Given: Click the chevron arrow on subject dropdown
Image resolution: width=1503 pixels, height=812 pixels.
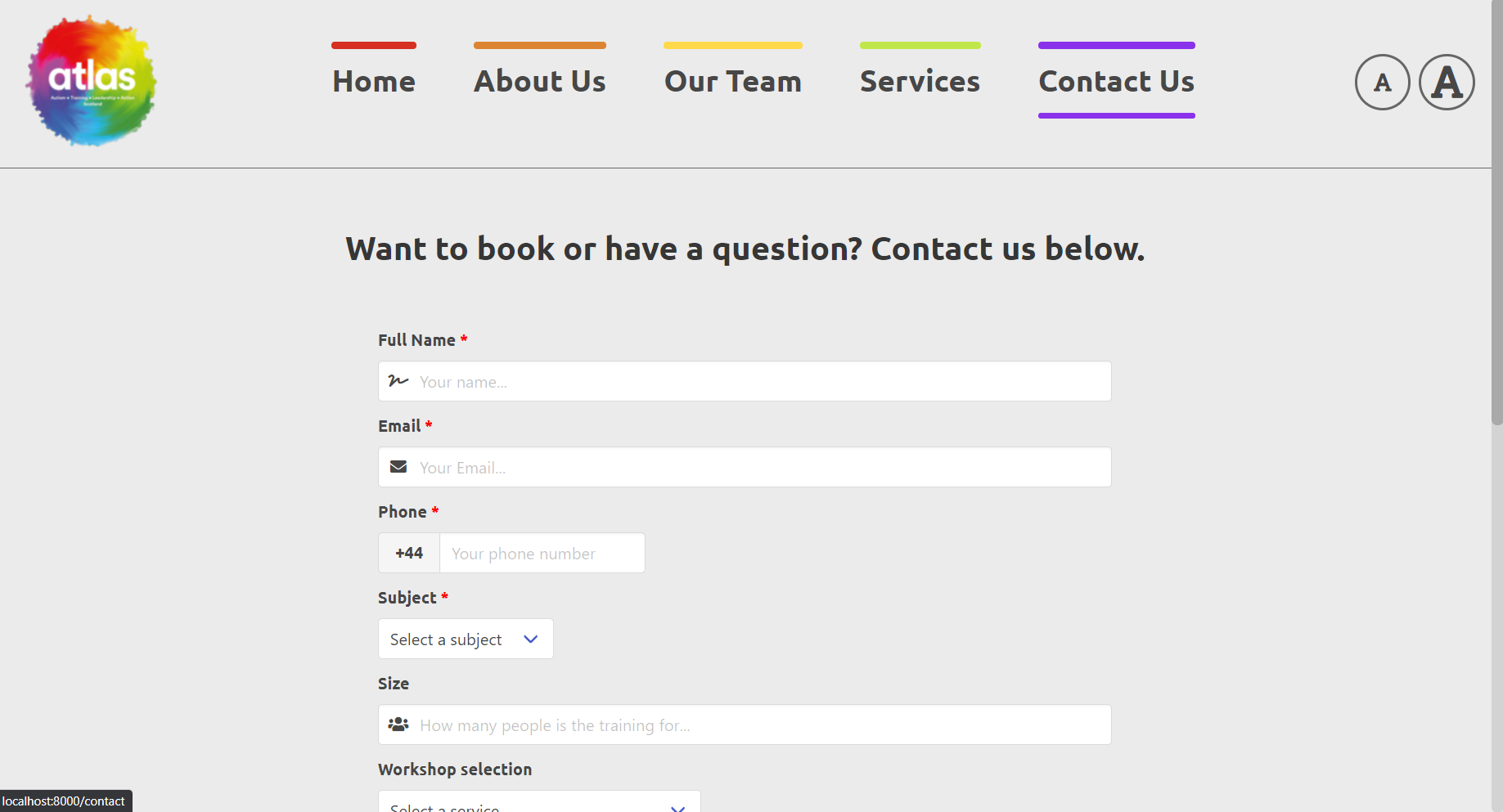Looking at the screenshot, I should pos(530,639).
